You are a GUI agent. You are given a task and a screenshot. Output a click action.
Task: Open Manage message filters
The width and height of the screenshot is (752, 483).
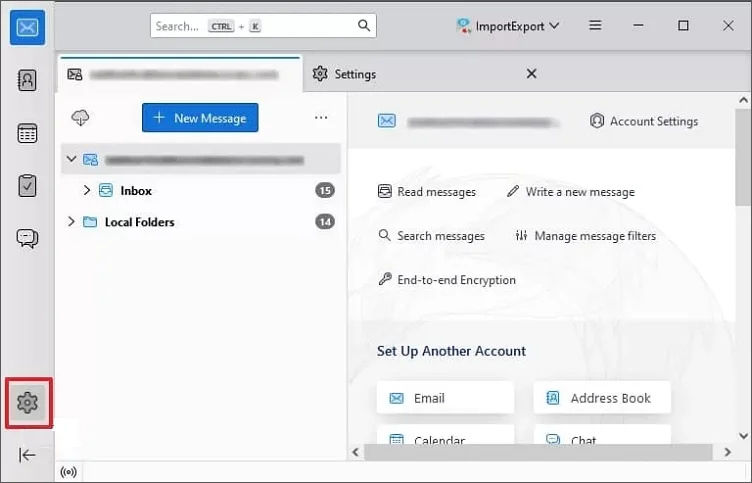[x=586, y=236]
